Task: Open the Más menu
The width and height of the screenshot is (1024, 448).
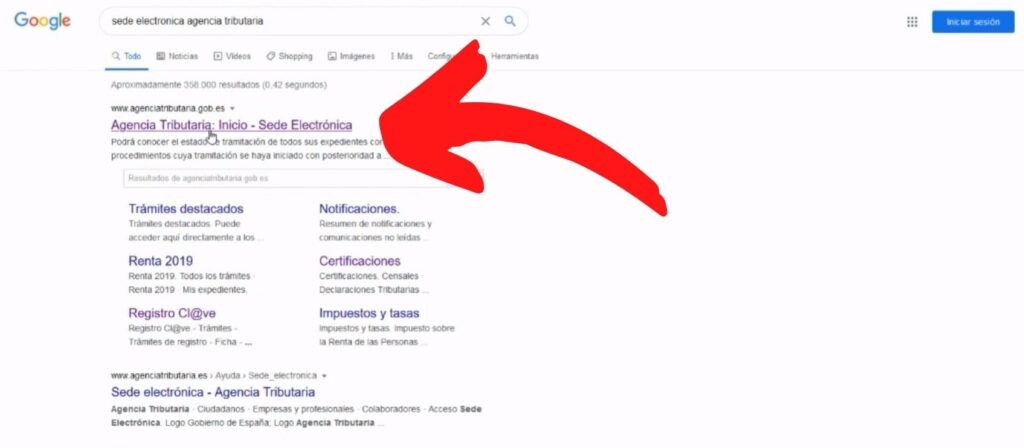Action: tap(402, 56)
